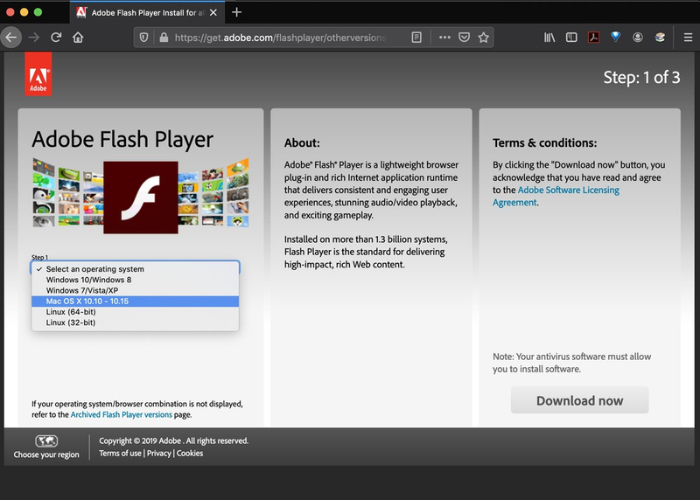Select Windows 7/Vista/XP option
The width and height of the screenshot is (700, 500).
[135, 291]
